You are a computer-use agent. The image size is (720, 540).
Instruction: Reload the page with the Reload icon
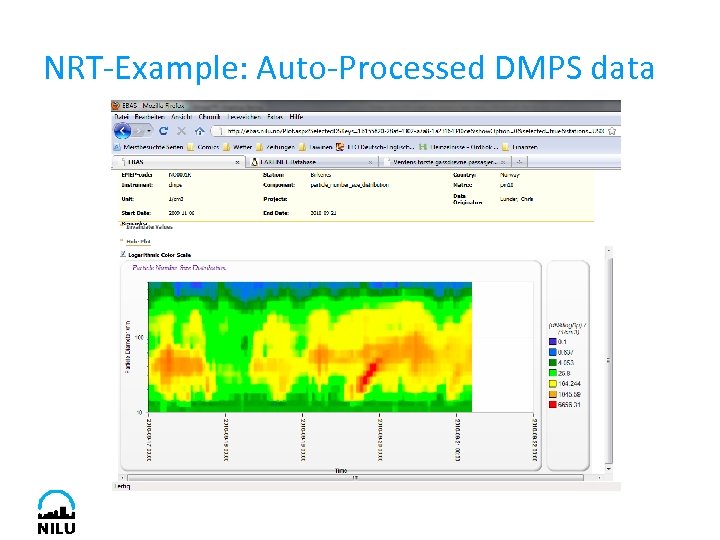[163, 131]
